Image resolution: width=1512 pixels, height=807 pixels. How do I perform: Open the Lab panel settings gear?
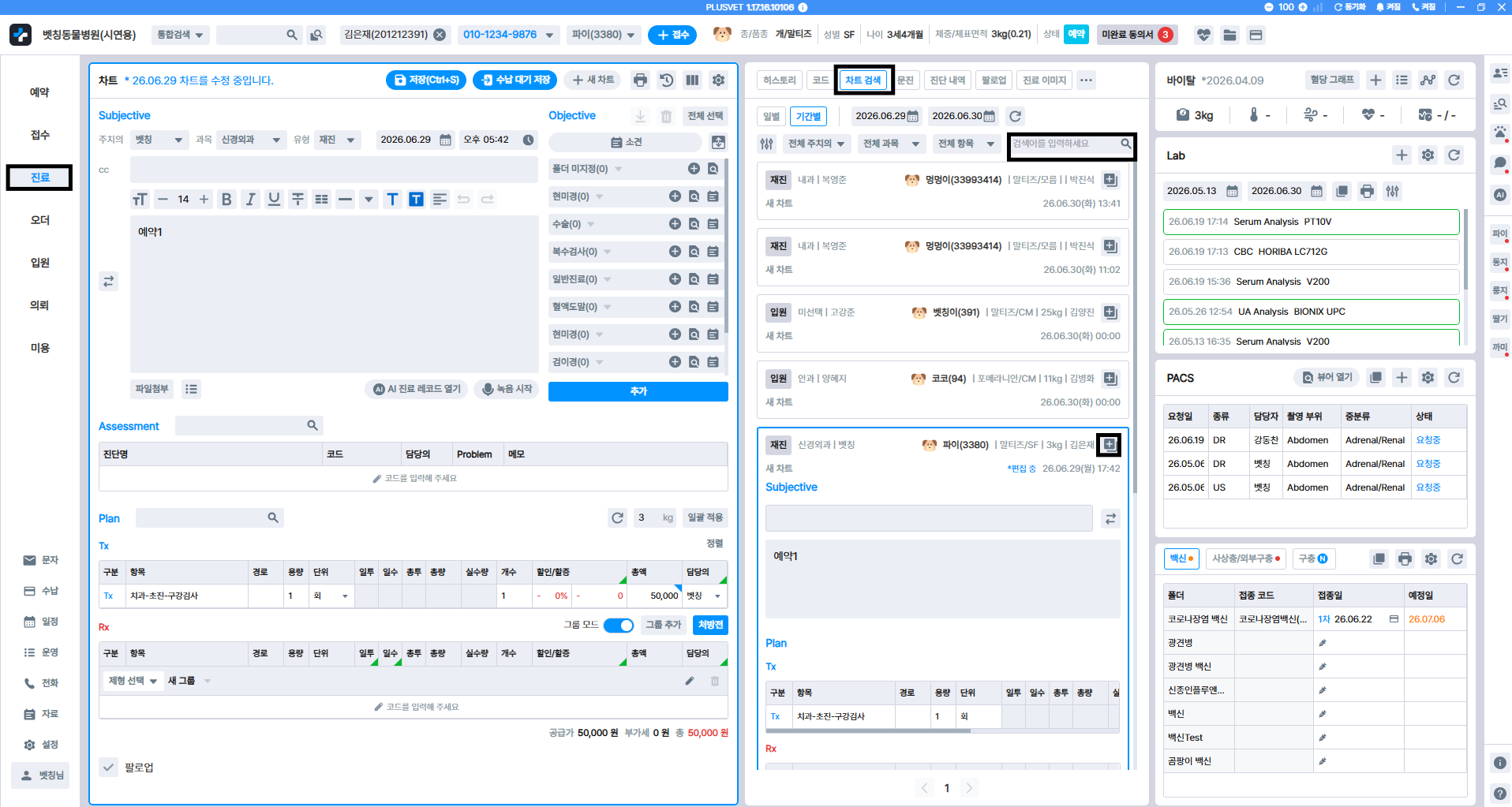[1428, 155]
